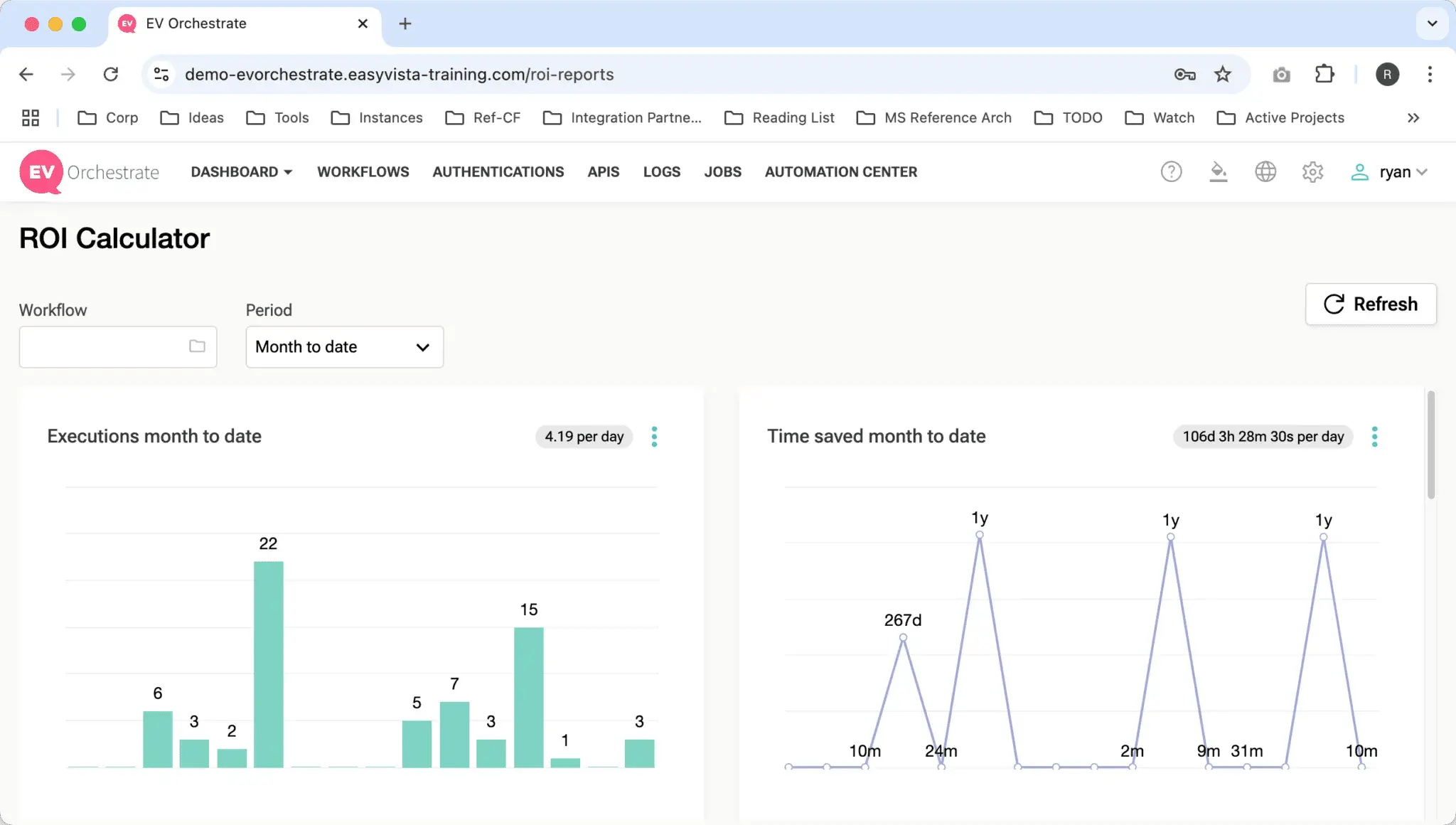Open the Ideas bookmarks folder
1456x825 pixels.
click(x=192, y=118)
